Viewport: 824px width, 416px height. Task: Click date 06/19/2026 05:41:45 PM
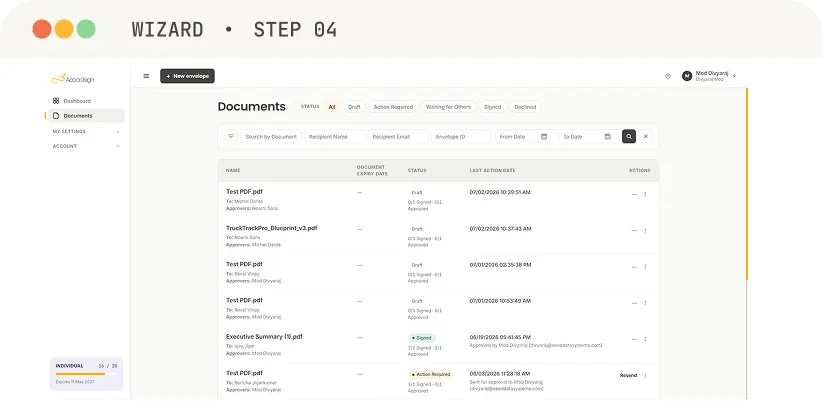tap(500, 337)
